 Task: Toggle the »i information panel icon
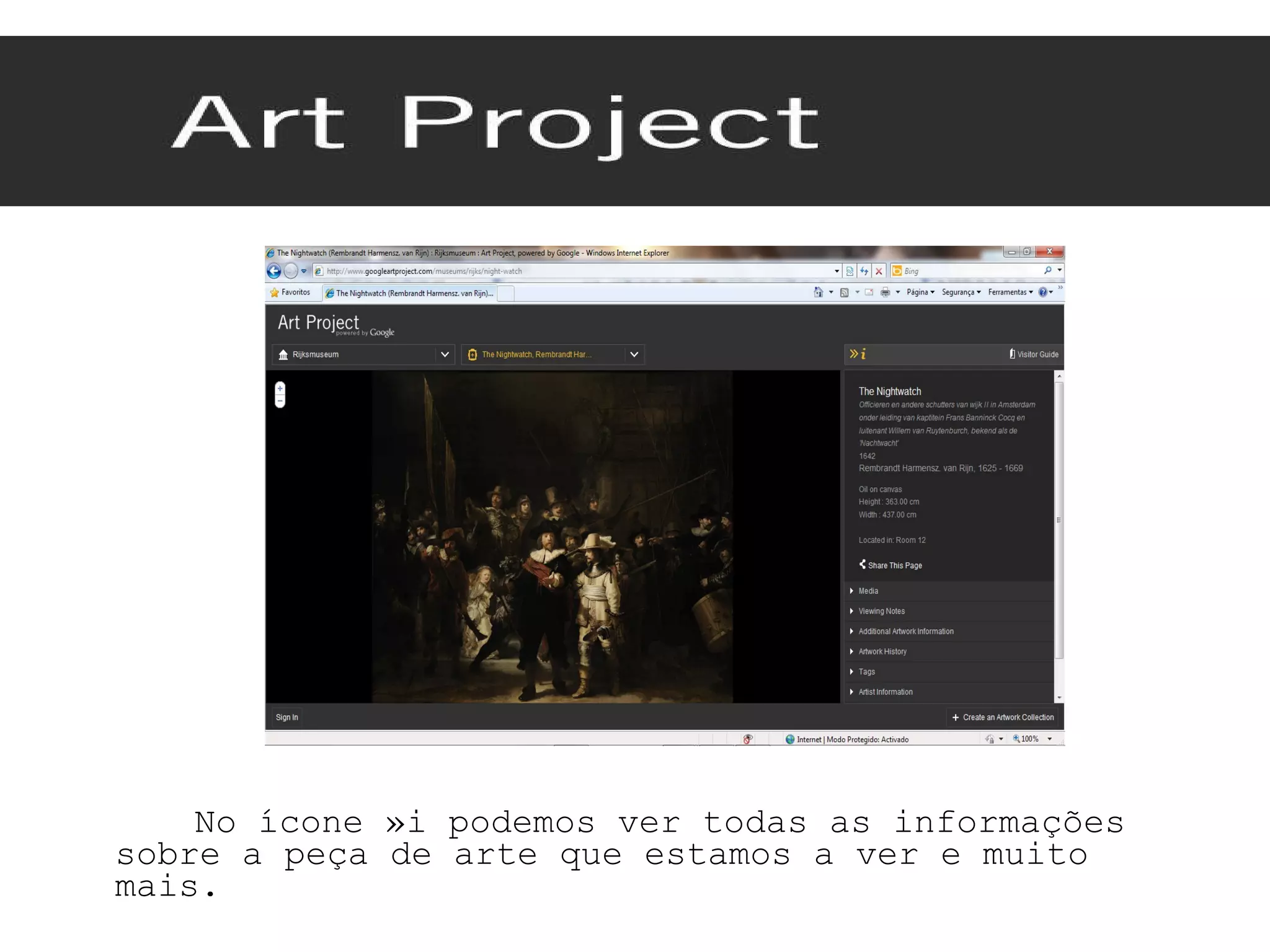coord(858,354)
